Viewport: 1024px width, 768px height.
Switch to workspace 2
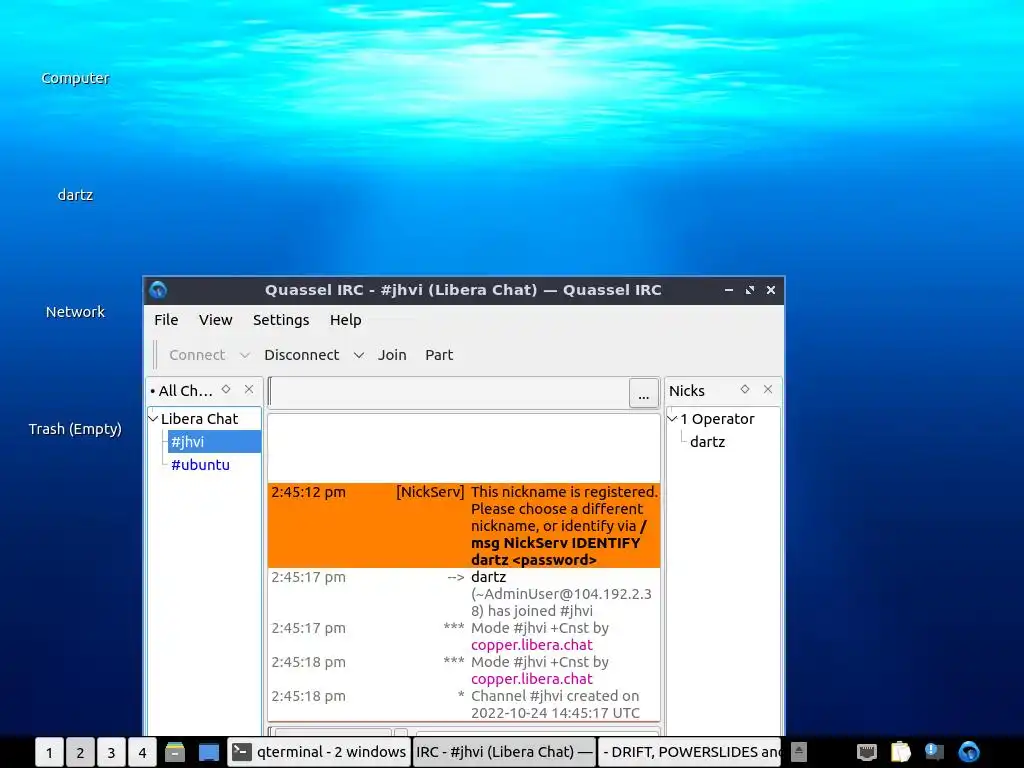tap(80, 752)
